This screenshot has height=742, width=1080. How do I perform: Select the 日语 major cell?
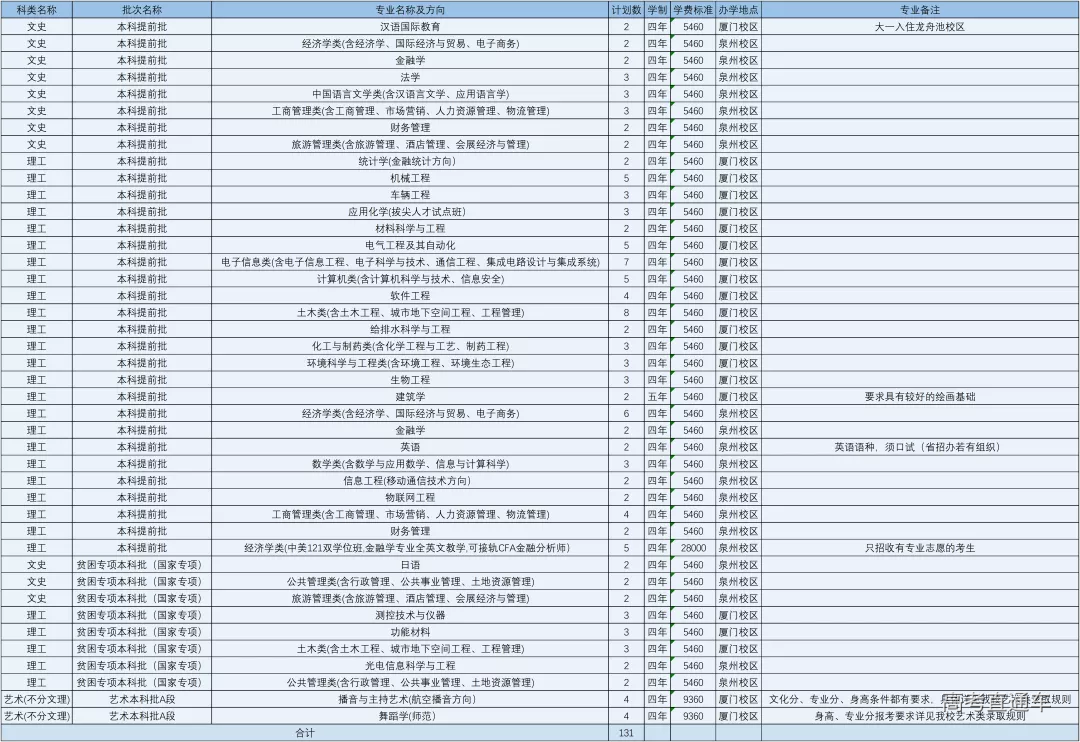pyautogui.click(x=410, y=565)
